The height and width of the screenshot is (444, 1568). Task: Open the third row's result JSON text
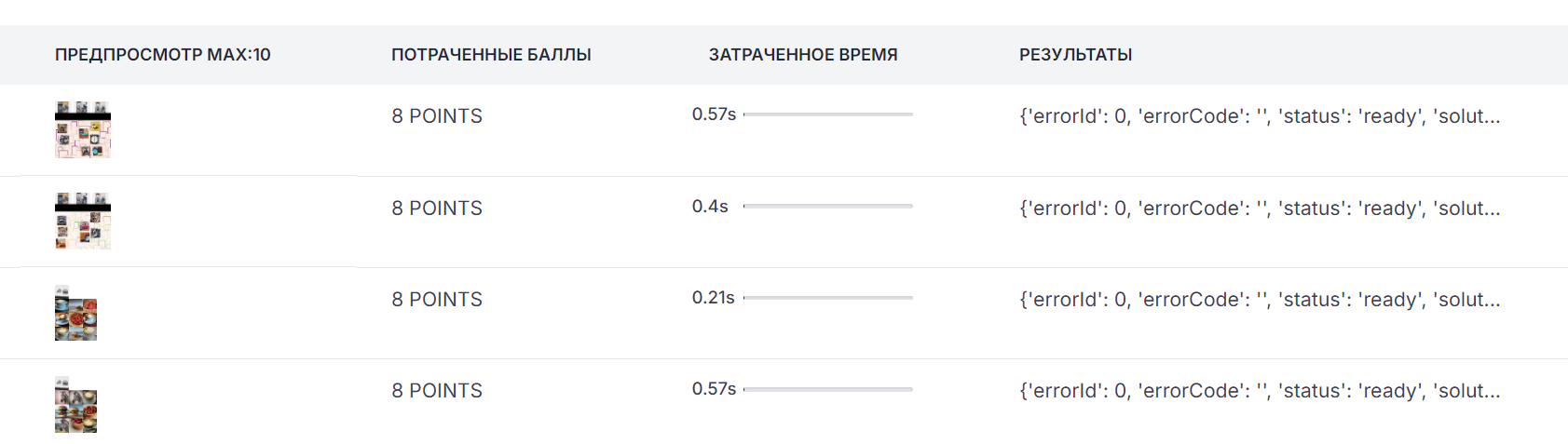(x=1260, y=300)
